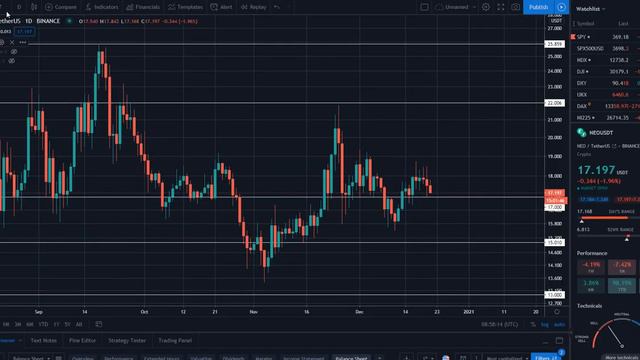Select the 3M date range
640x360 pixels.
[18, 324]
